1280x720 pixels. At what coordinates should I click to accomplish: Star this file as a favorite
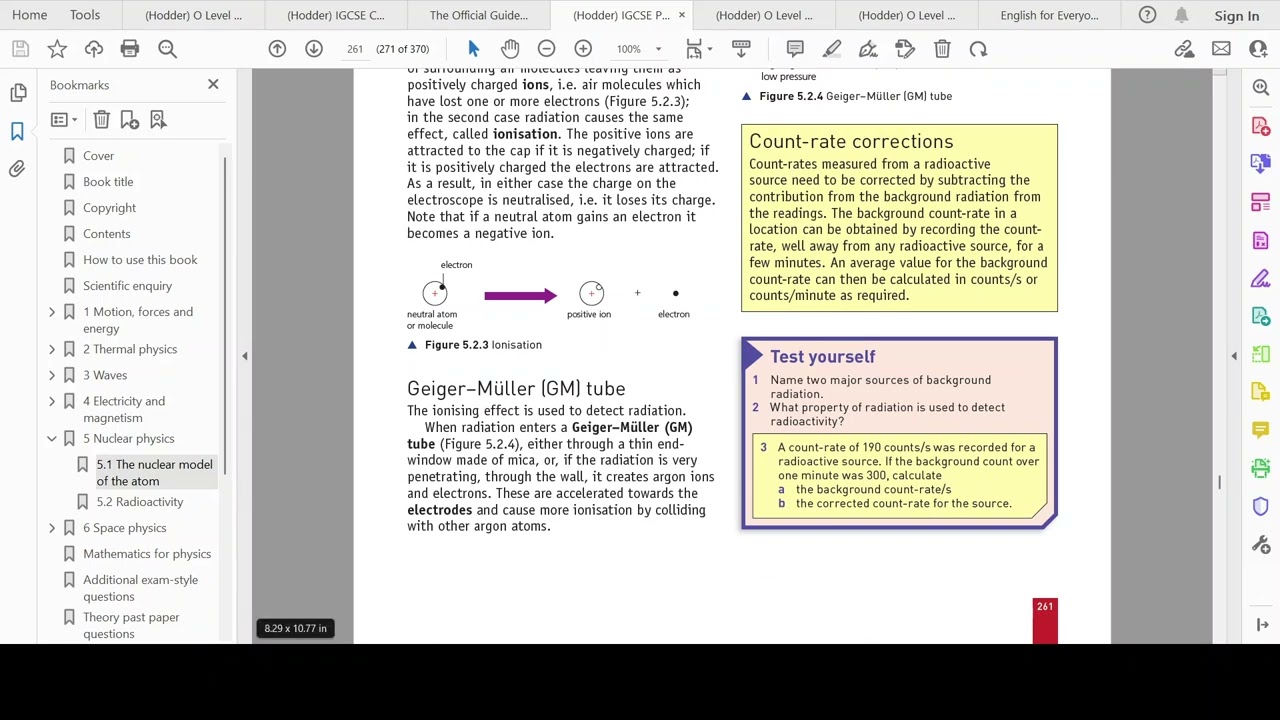click(x=57, y=49)
